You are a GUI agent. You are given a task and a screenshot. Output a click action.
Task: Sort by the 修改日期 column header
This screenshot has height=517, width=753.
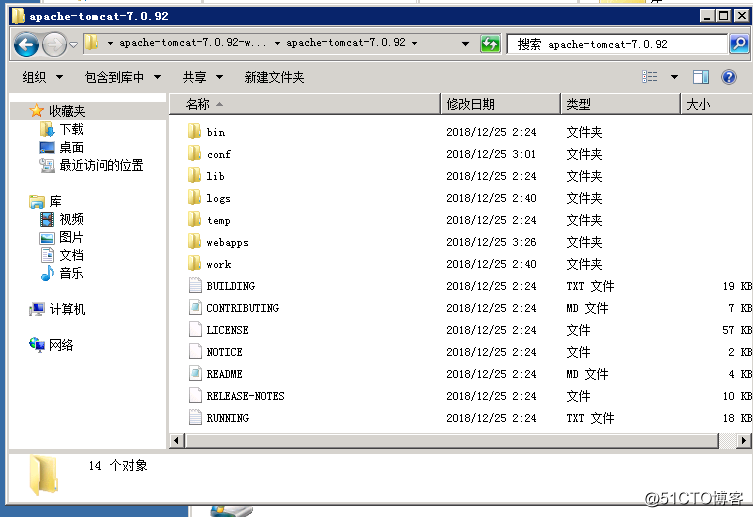point(500,104)
